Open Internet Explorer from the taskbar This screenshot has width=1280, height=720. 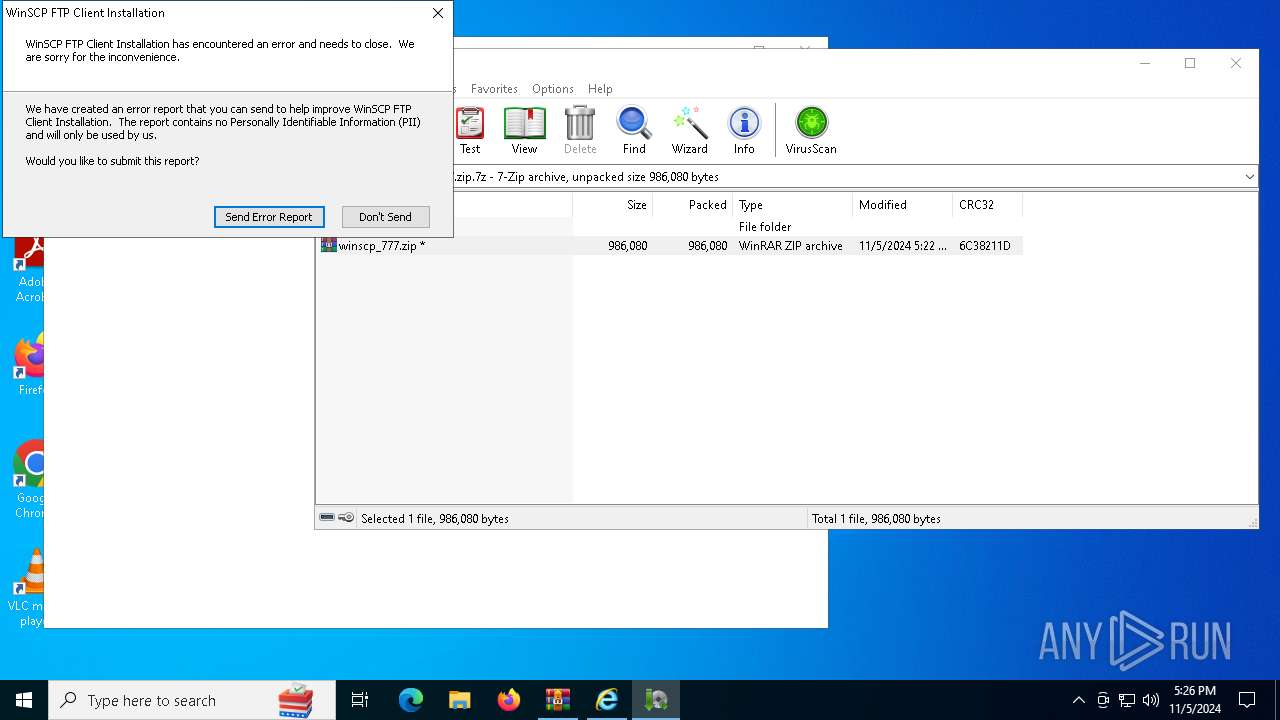(x=607, y=700)
